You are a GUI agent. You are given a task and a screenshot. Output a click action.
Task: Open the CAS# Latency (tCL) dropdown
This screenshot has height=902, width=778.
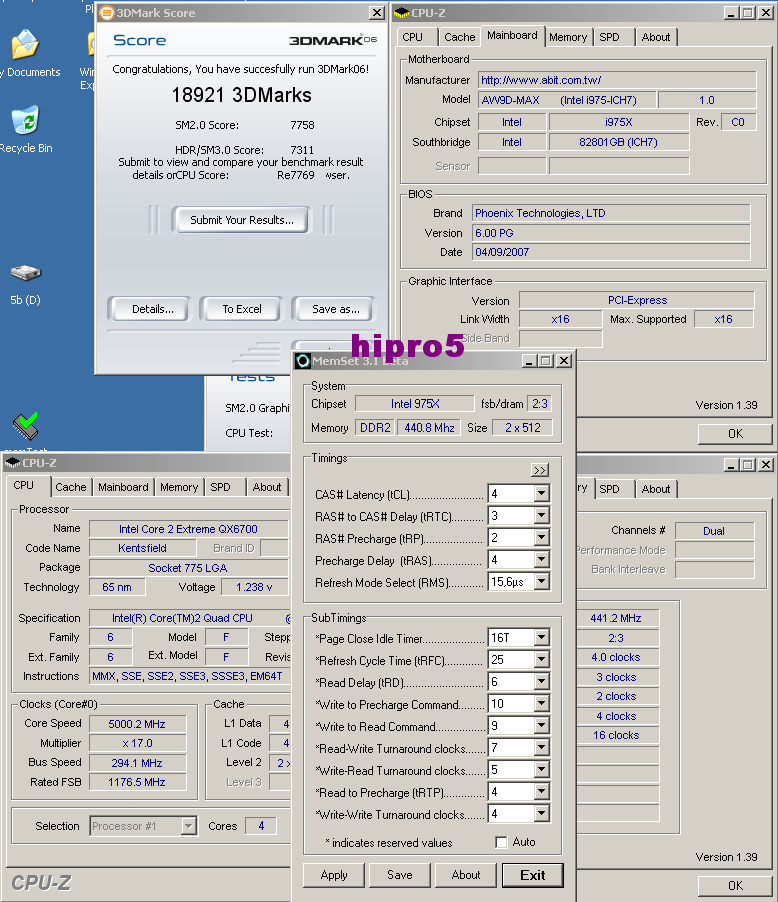pyautogui.click(x=541, y=494)
